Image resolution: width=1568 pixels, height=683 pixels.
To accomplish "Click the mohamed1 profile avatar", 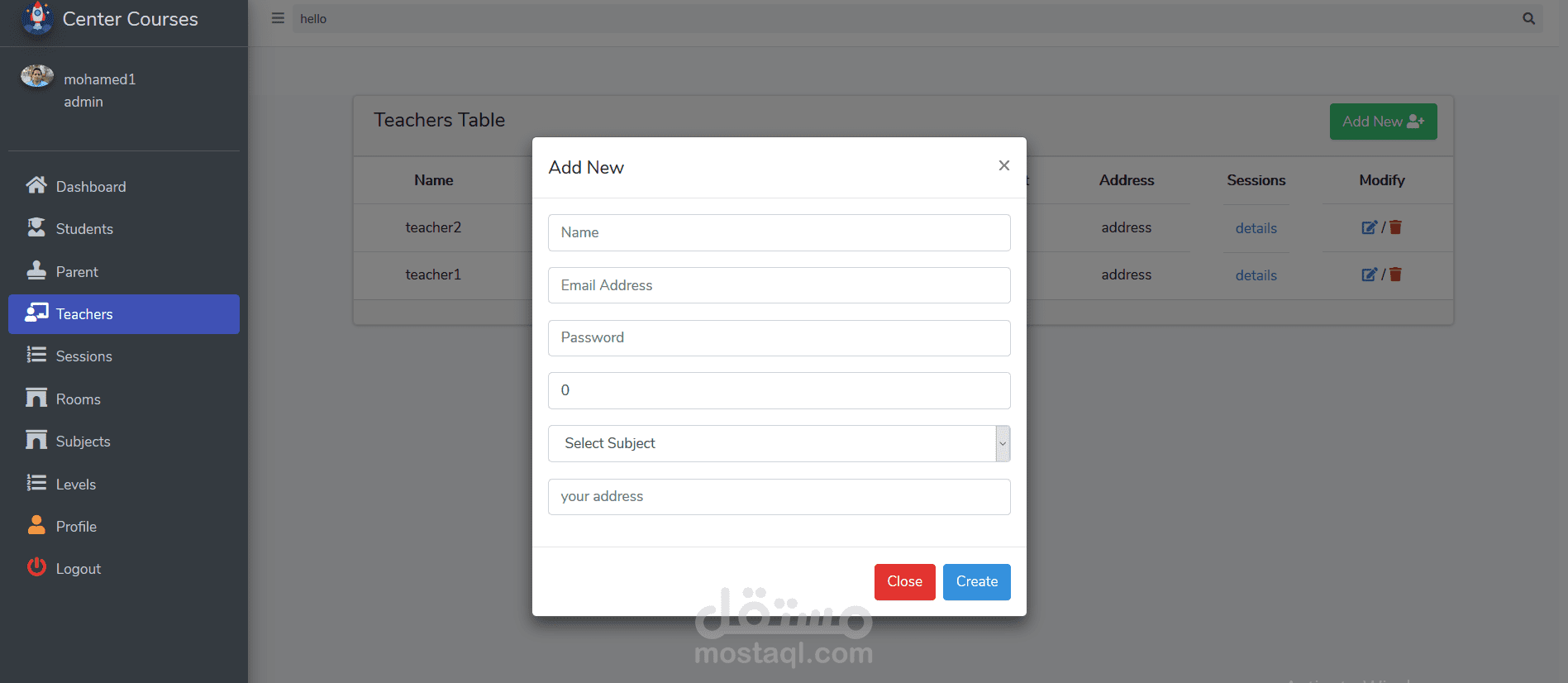I will tap(37, 76).
